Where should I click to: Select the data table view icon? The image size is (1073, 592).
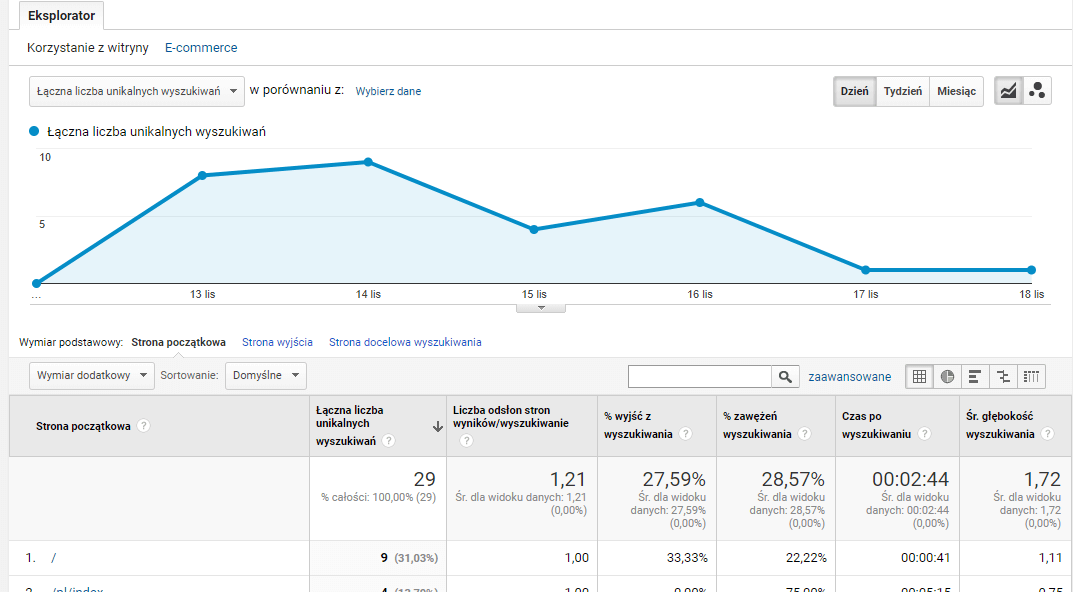pyautogui.click(x=920, y=376)
